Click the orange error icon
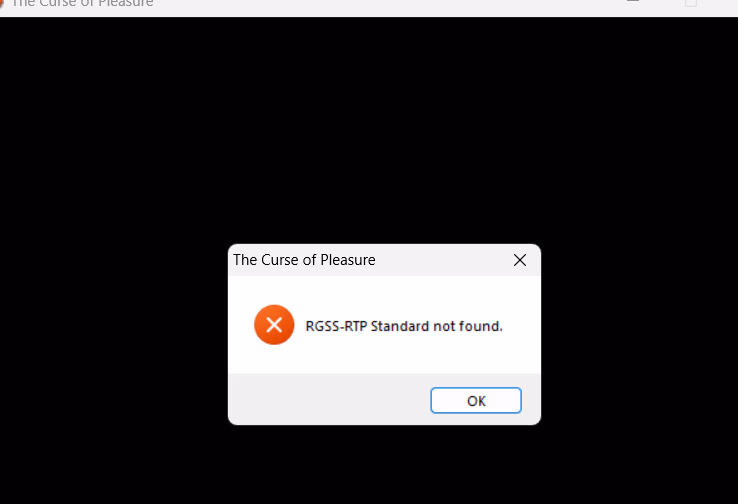The width and height of the screenshot is (738, 504). tap(274, 325)
